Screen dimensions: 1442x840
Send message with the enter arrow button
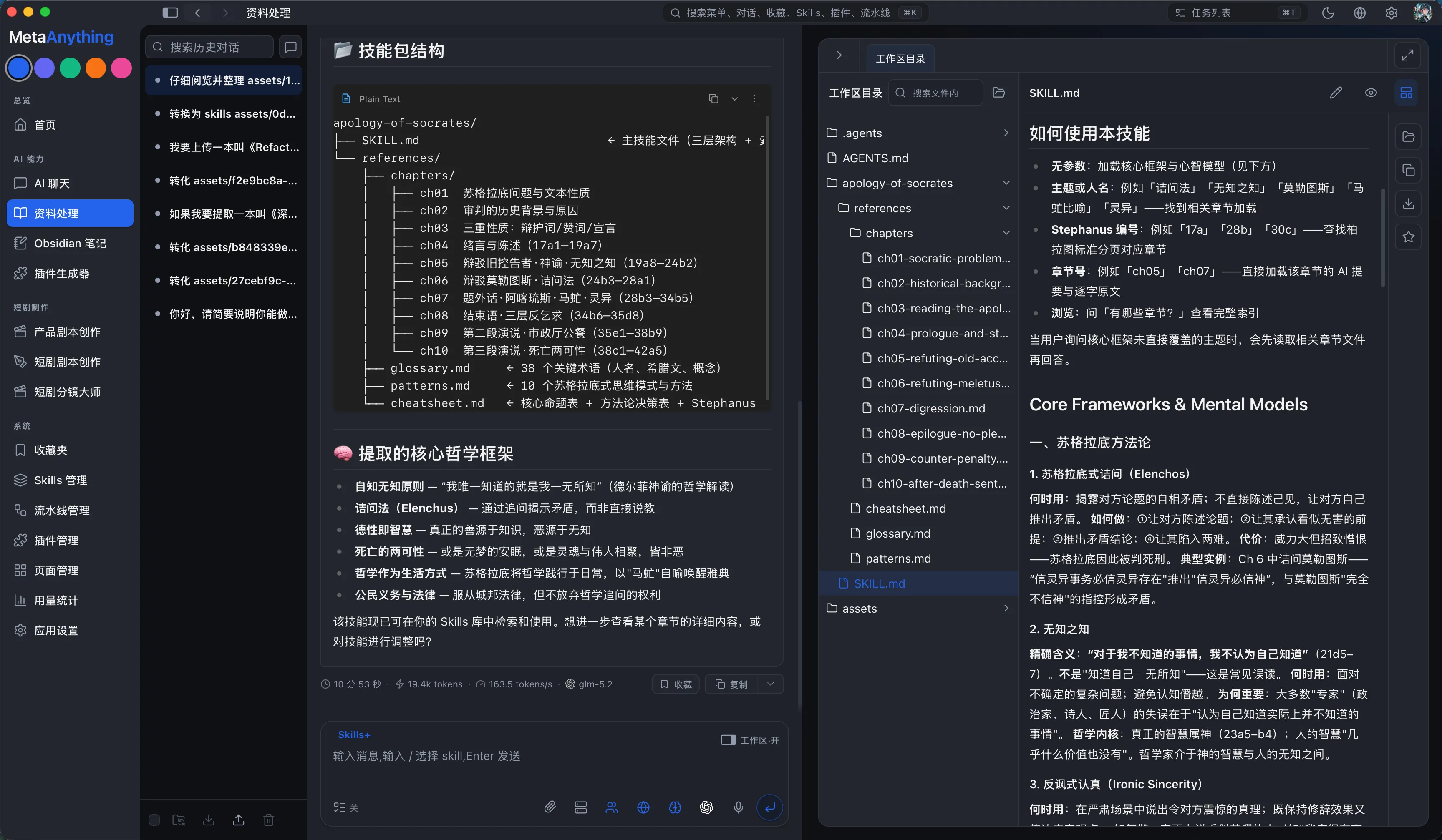[x=770, y=807]
